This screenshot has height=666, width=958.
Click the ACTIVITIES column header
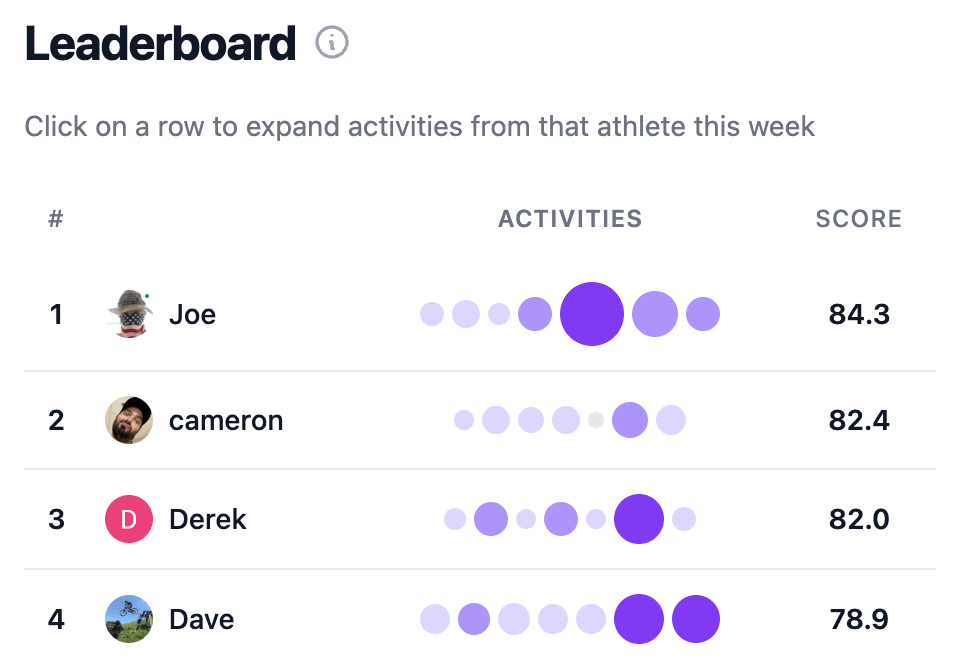pos(570,218)
